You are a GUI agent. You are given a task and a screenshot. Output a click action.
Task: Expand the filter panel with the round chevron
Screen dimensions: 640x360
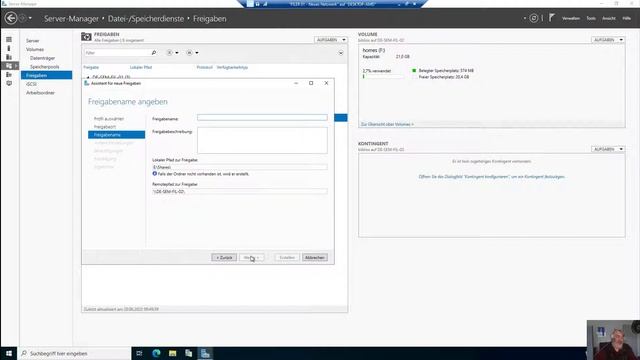pos(341,53)
